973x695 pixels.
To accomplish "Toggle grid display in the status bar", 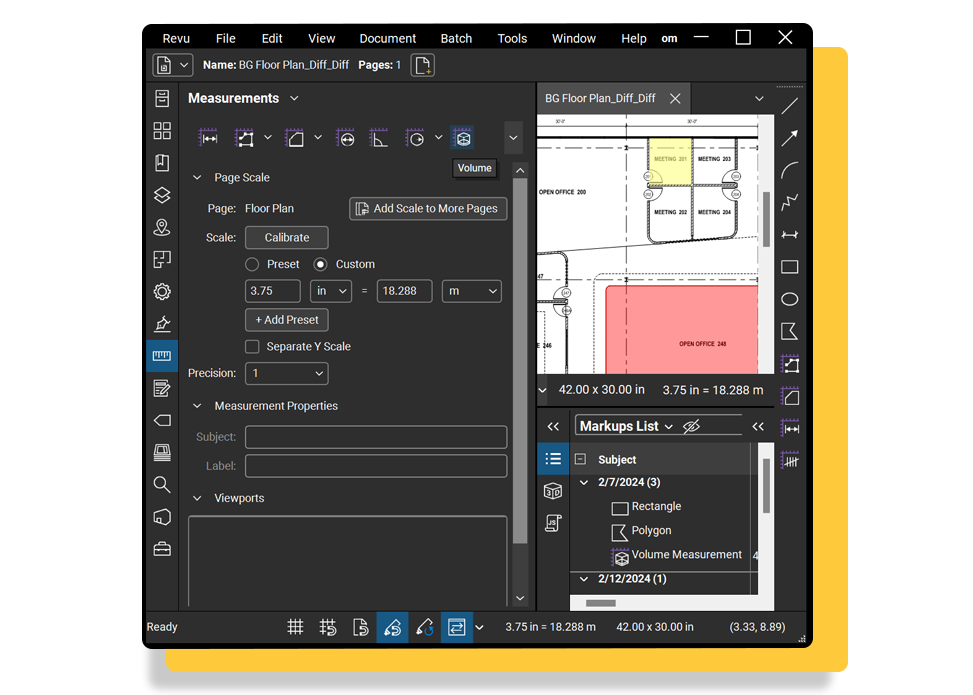I will (x=296, y=627).
